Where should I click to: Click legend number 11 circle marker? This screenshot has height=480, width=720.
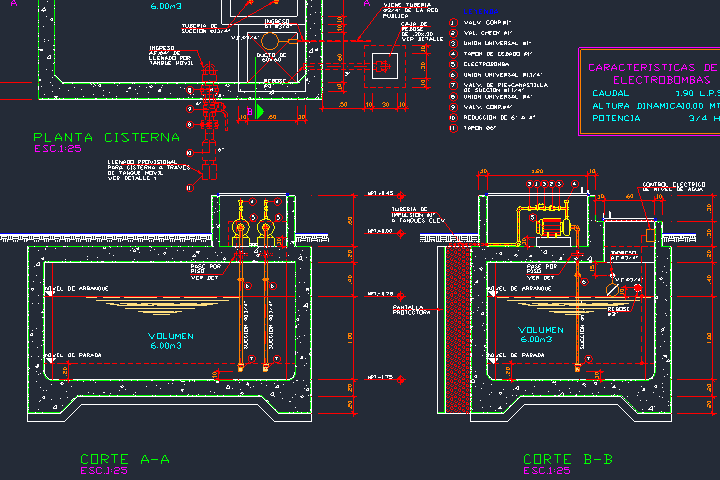click(x=453, y=128)
